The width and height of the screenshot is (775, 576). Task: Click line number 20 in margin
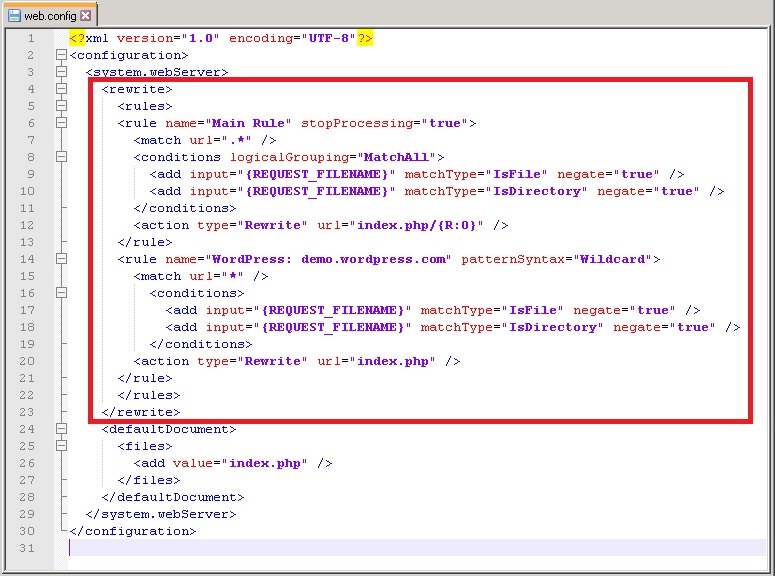point(27,361)
